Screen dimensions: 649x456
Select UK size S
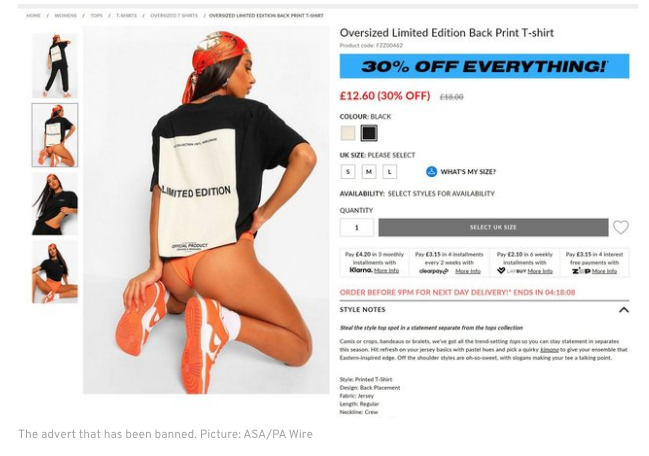click(348, 172)
